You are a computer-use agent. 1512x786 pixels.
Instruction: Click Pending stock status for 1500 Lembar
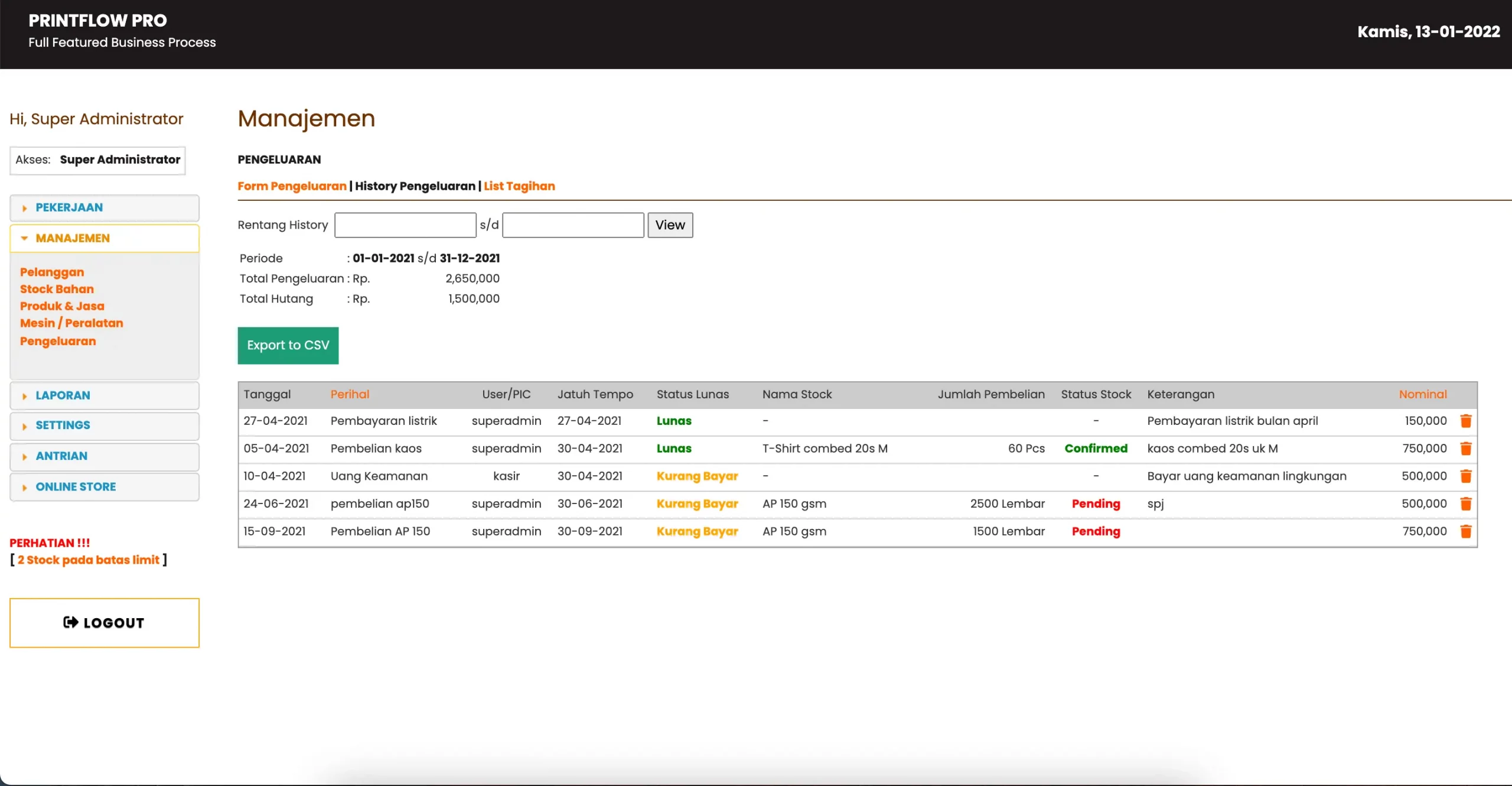click(x=1096, y=531)
